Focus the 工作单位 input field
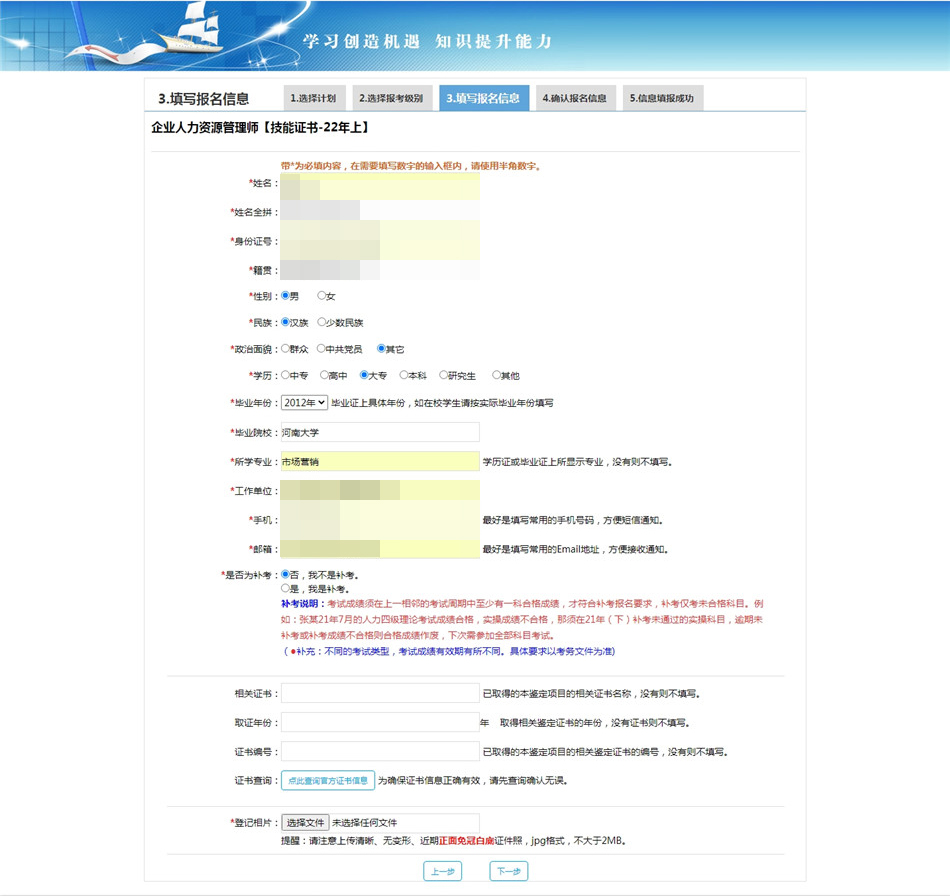Screen dimensions: 950x896 click(x=380, y=490)
